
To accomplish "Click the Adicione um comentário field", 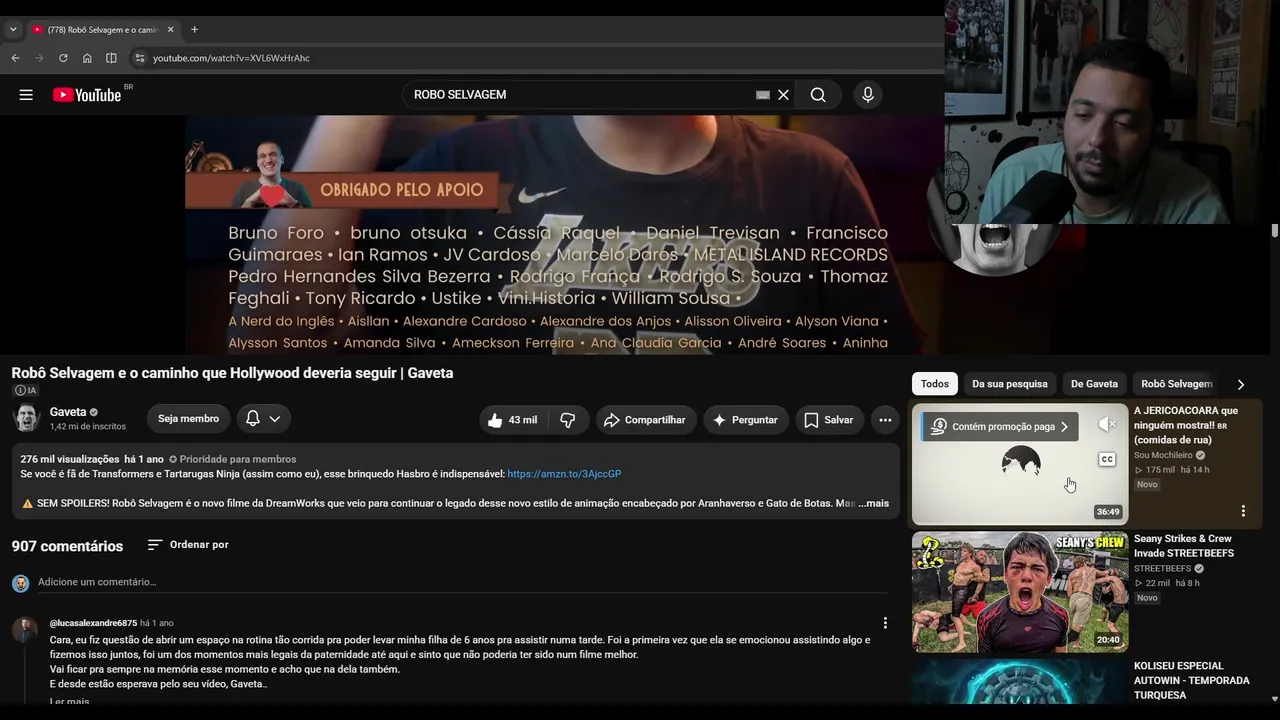I will 464,582.
